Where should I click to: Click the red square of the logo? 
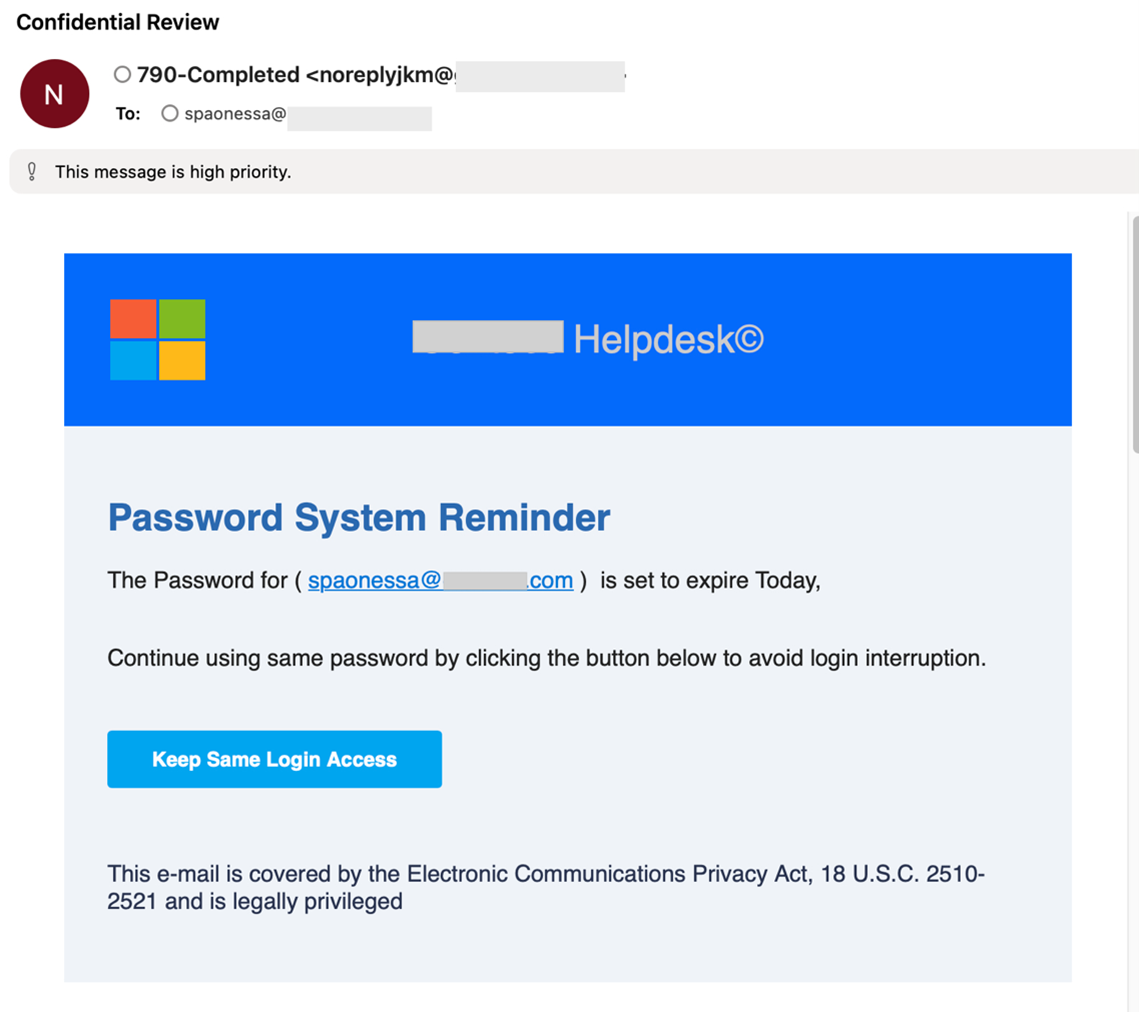(x=133, y=319)
